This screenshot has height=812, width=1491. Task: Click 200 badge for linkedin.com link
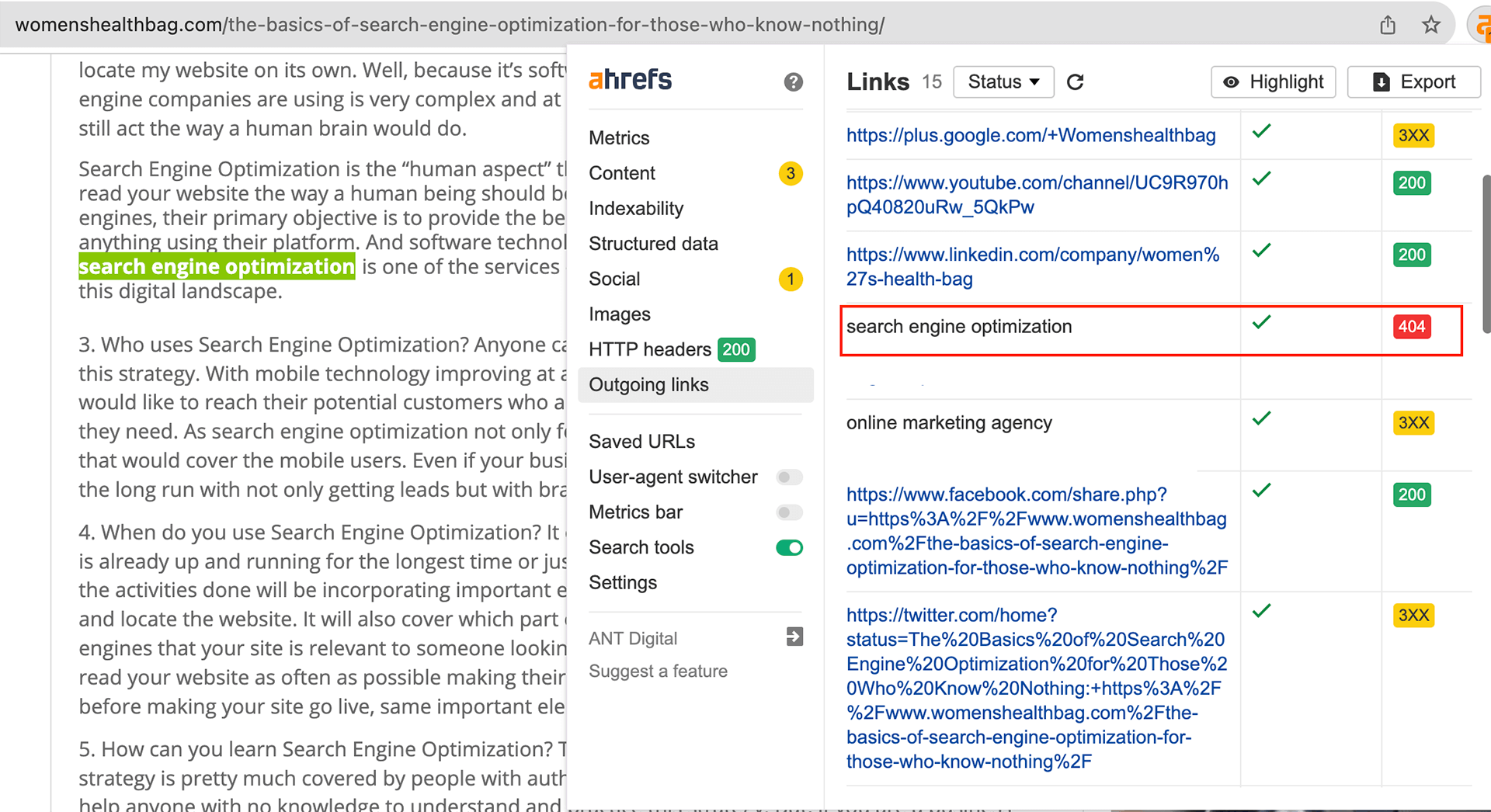click(1412, 255)
